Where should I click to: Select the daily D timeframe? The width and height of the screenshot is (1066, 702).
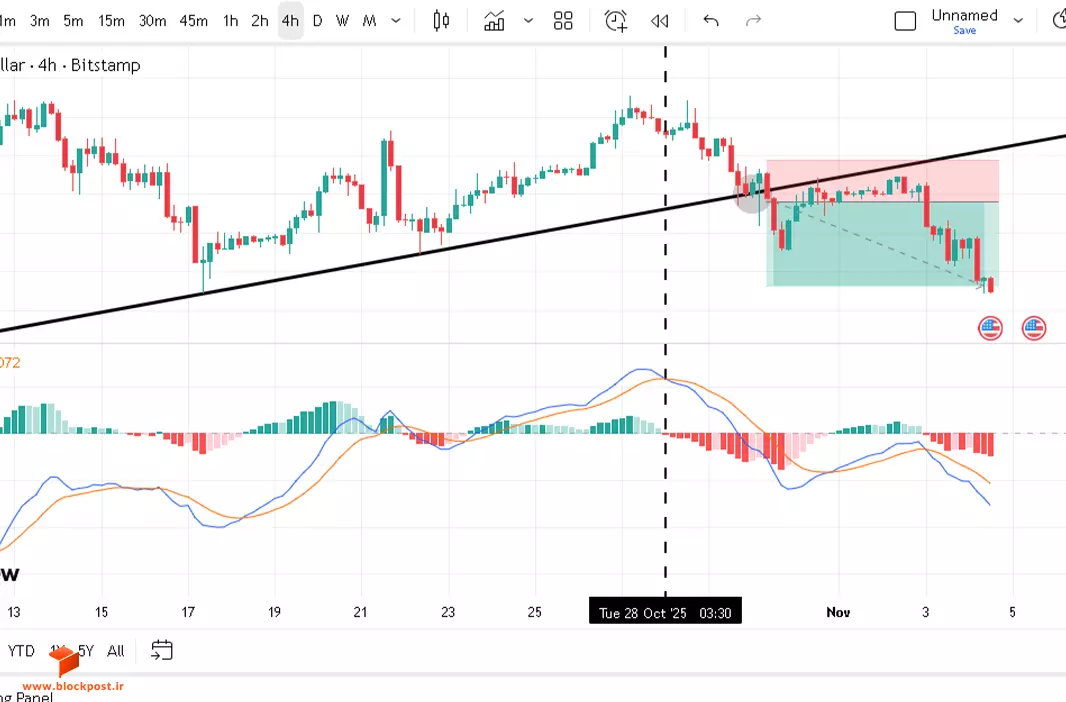317,21
